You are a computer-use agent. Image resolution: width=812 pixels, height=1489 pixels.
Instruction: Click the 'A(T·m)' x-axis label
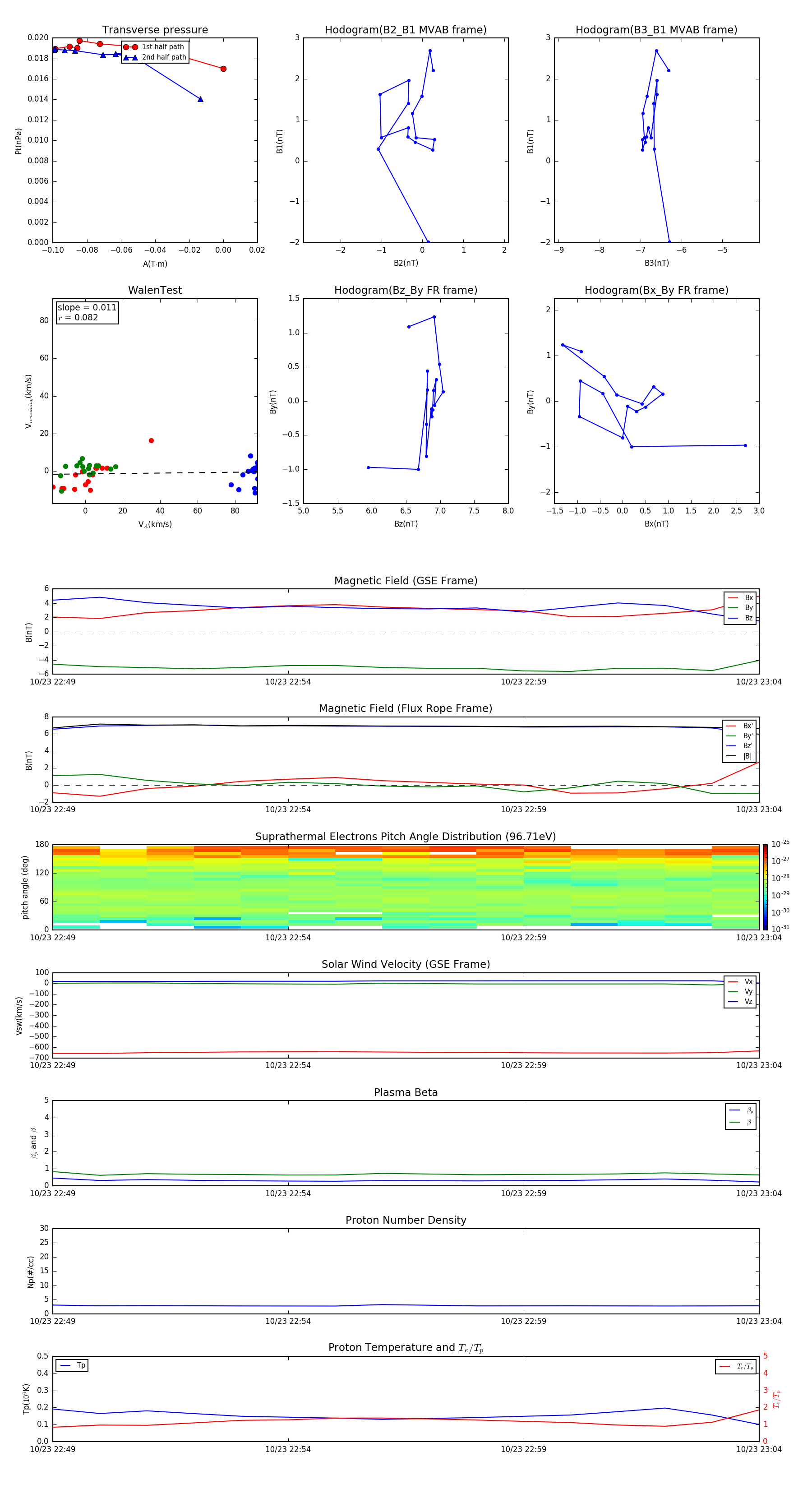coord(155,264)
